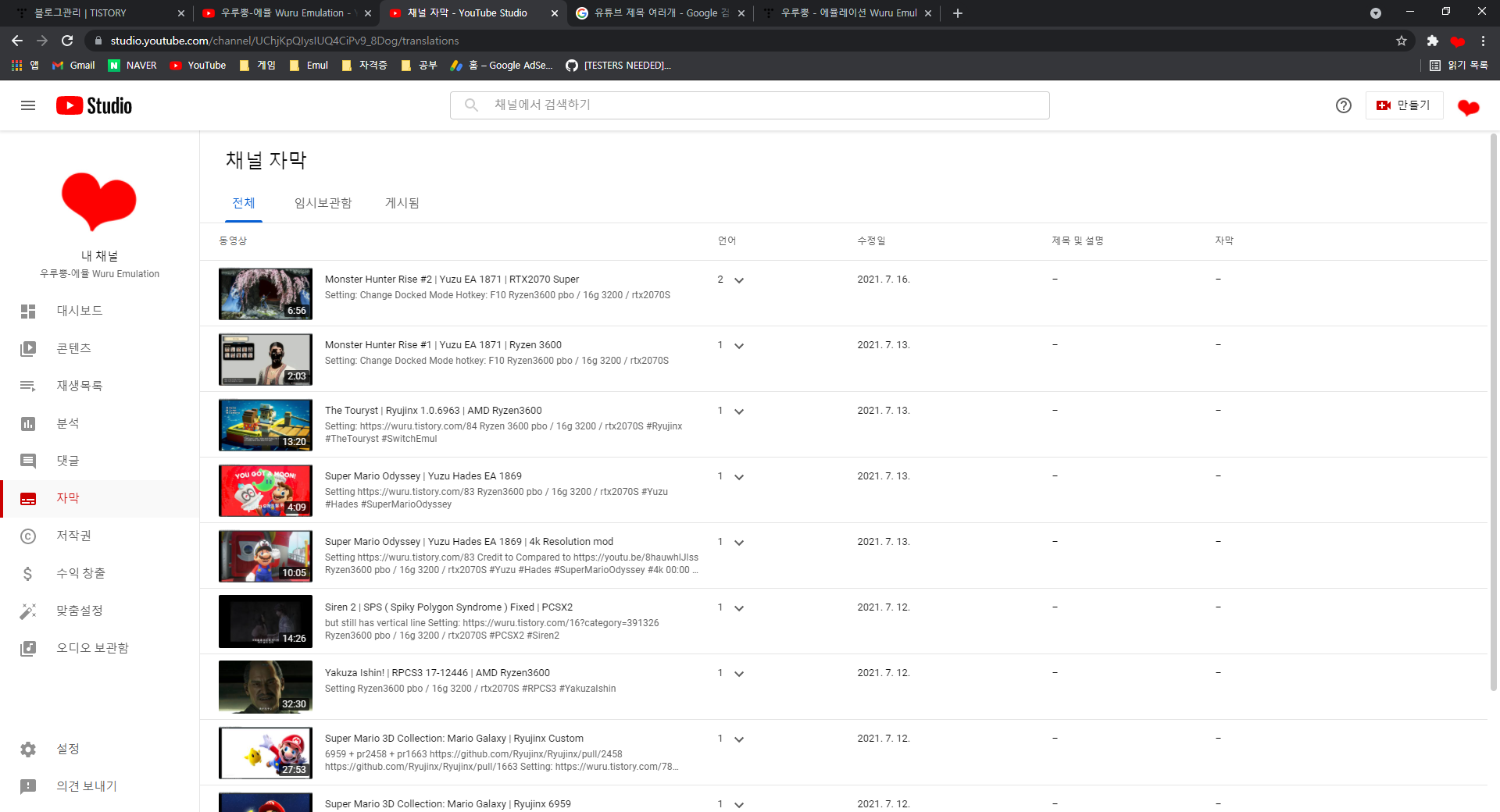Open the Monster Hunter Rise #2 thumbnail

[x=266, y=294]
